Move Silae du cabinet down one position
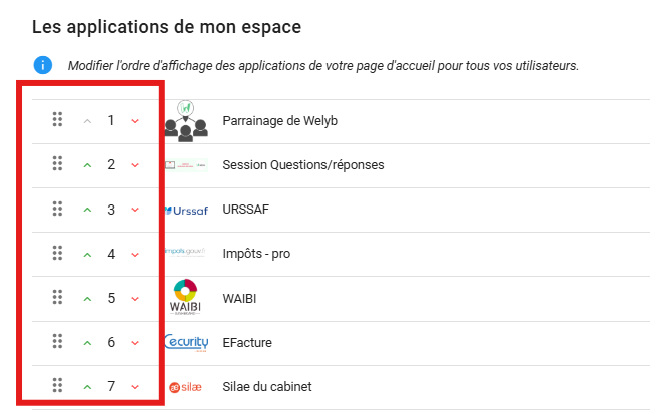 (x=135, y=386)
